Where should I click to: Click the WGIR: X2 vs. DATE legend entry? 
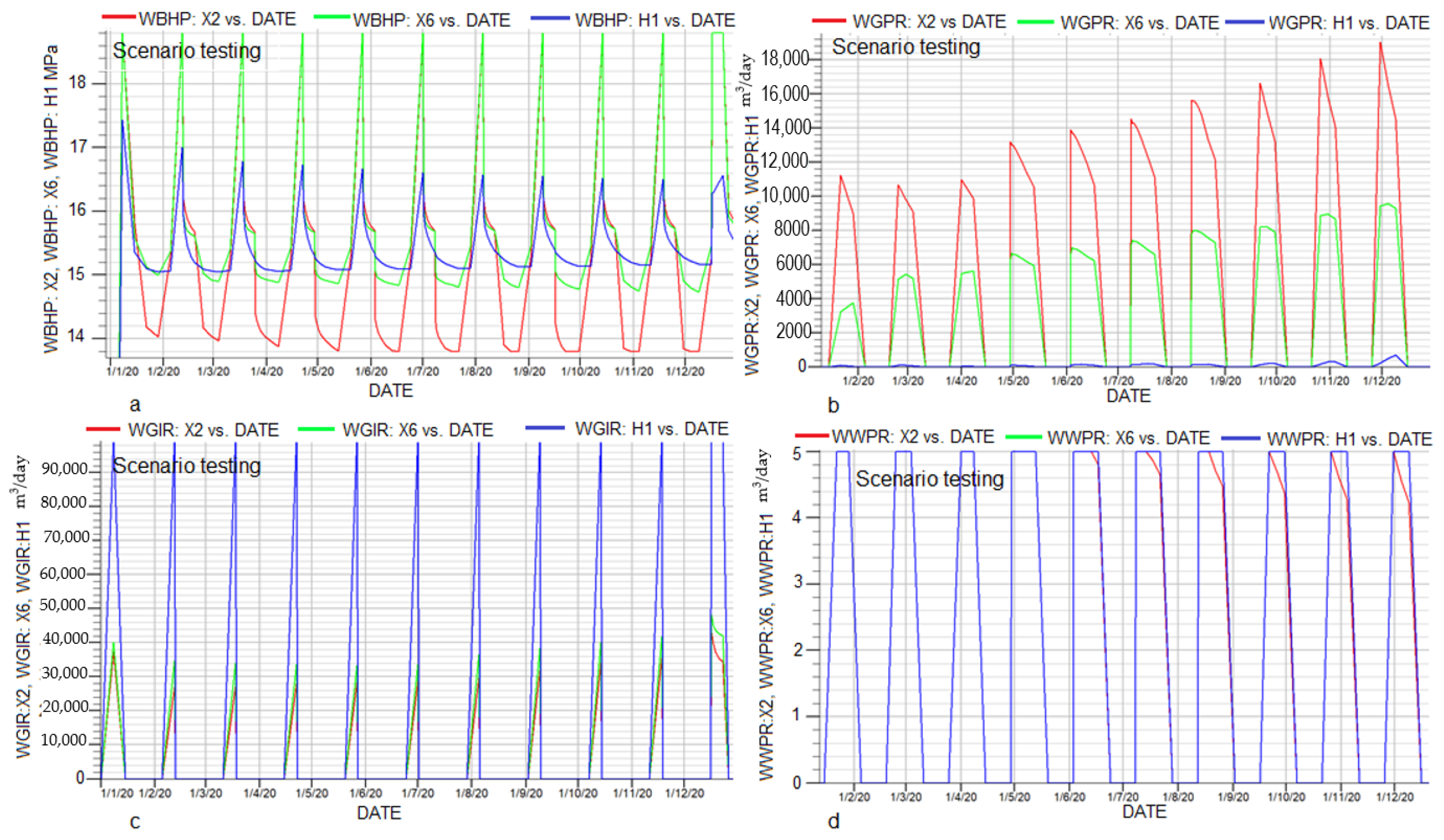(x=203, y=430)
